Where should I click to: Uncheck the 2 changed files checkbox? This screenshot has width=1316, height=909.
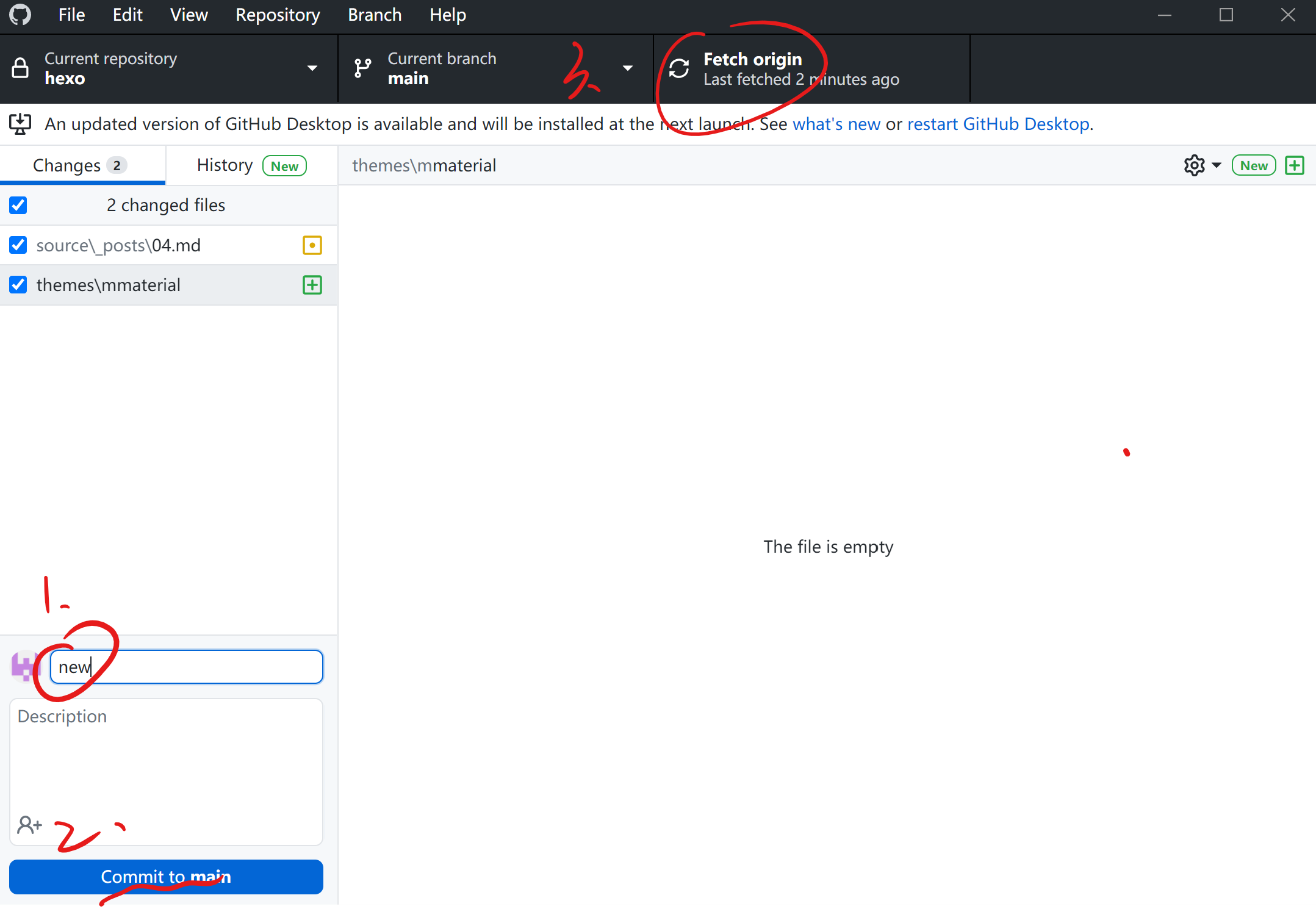coord(18,205)
